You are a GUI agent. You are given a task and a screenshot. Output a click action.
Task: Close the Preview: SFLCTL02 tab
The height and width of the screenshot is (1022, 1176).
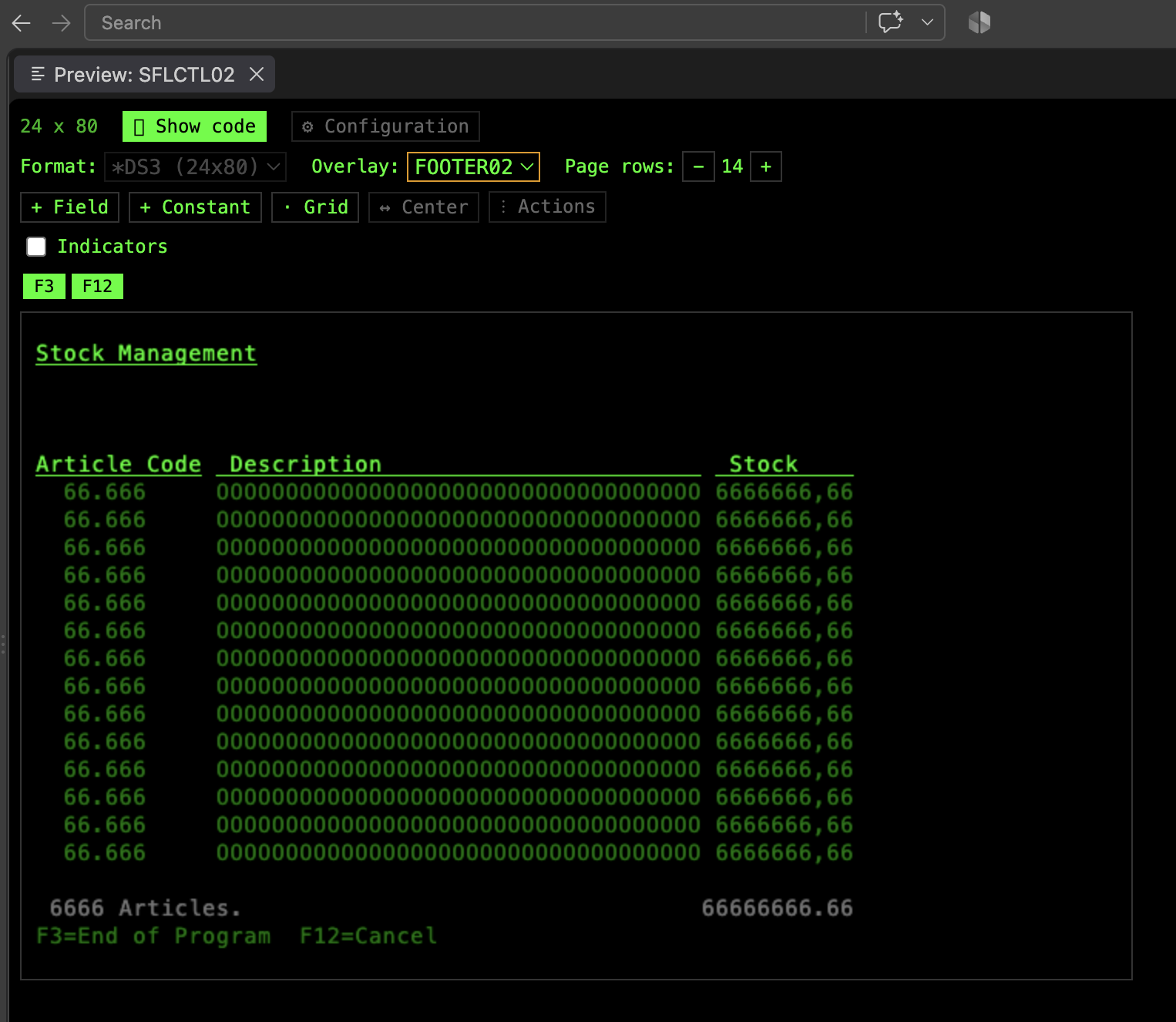[x=257, y=74]
